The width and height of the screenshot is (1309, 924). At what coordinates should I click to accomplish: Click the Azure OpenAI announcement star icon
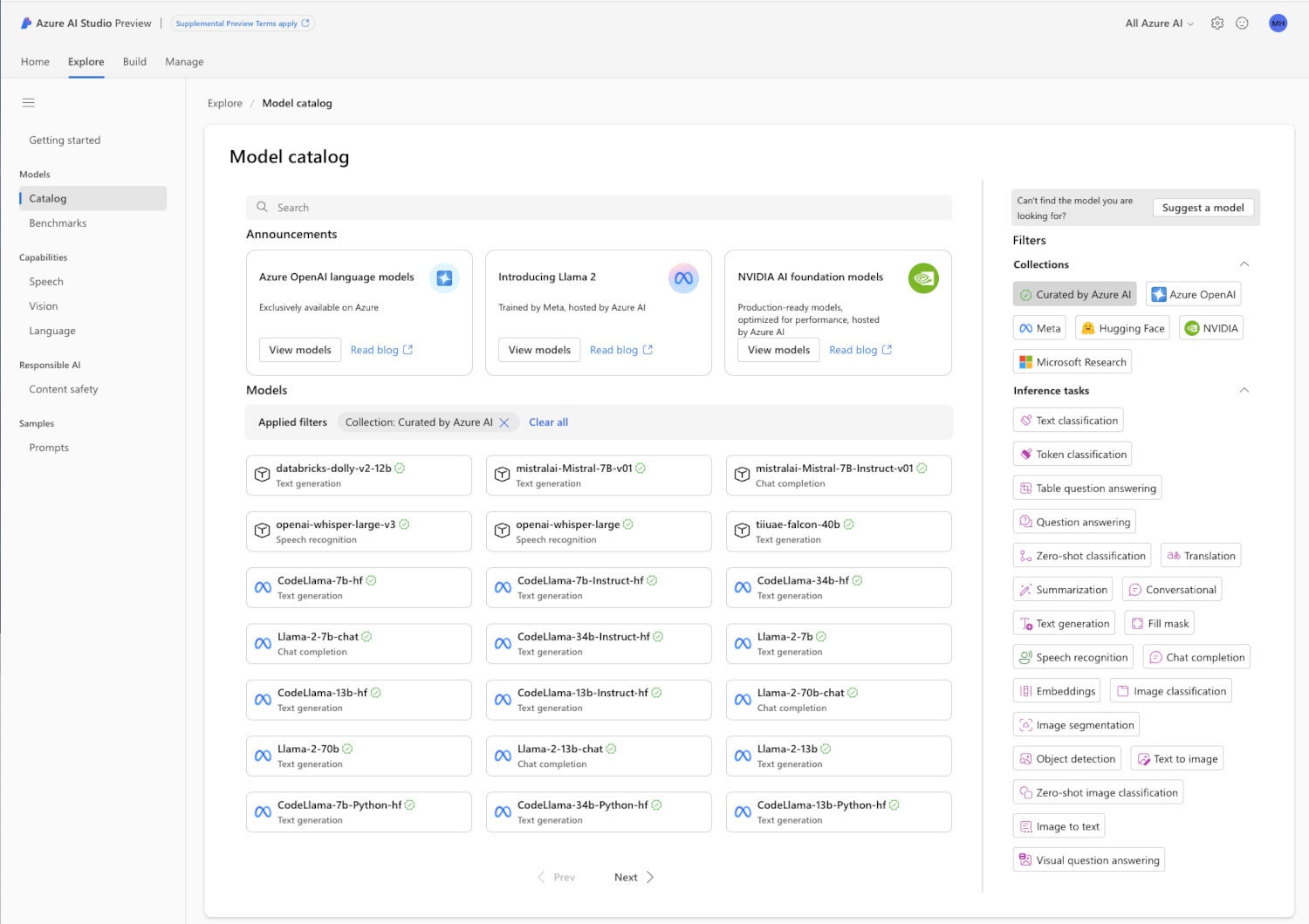click(444, 277)
